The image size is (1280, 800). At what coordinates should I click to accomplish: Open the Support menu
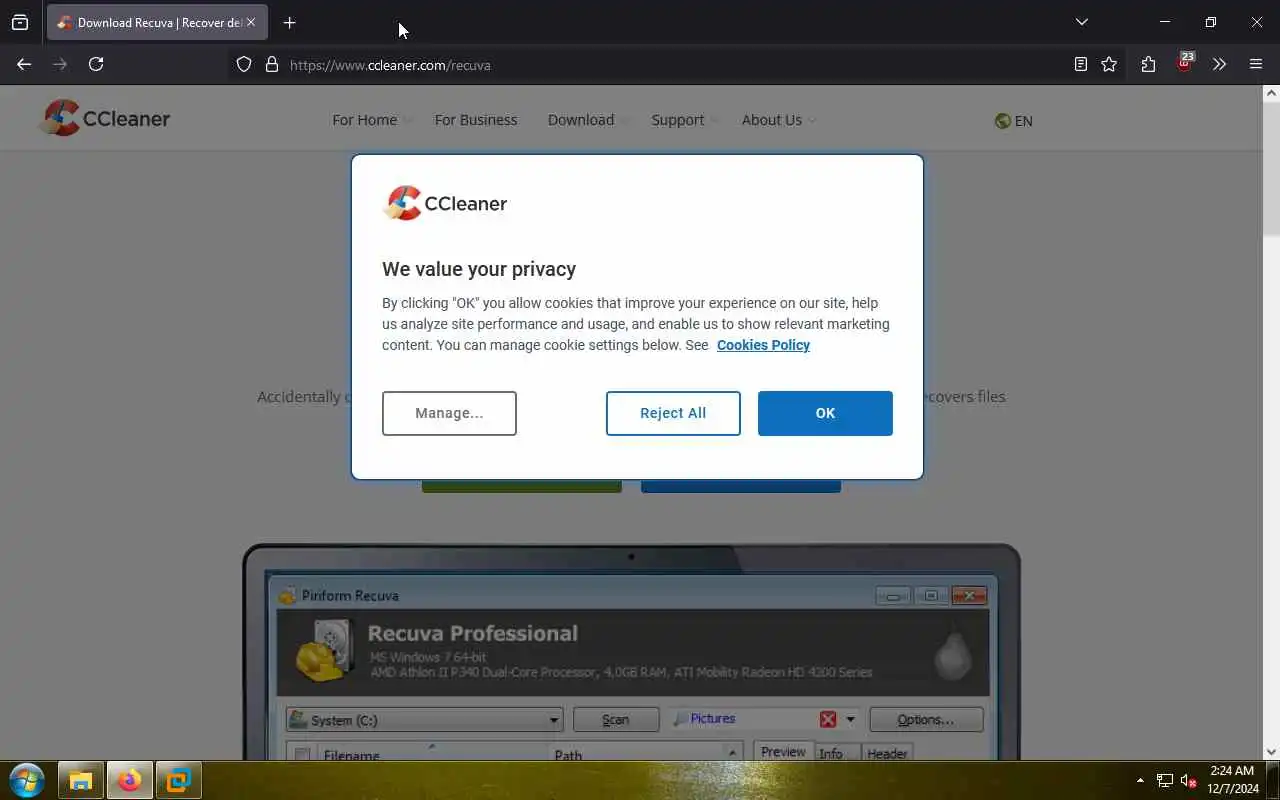684,120
